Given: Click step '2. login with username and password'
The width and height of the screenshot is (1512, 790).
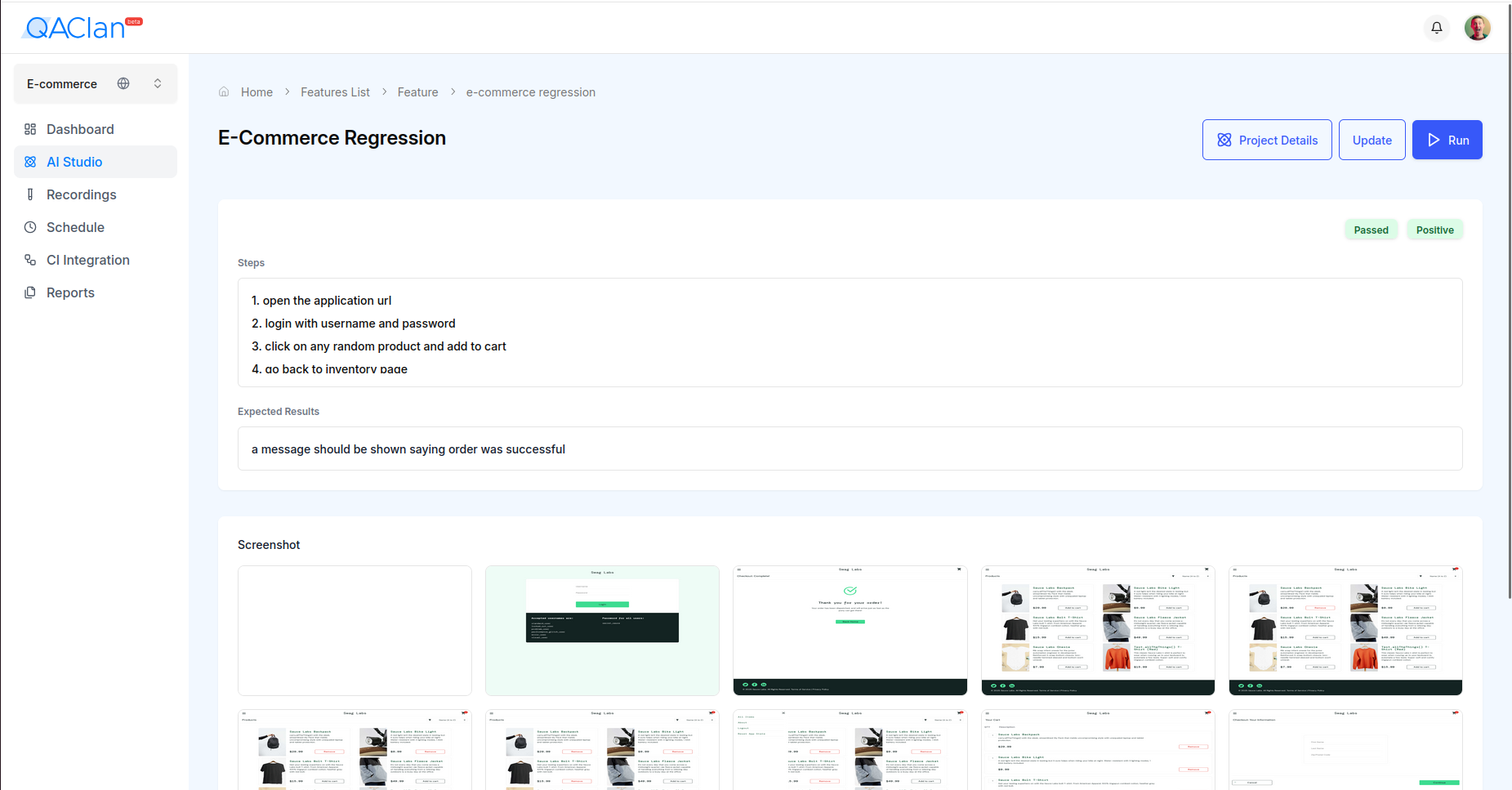Looking at the screenshot, I should click(x=354, y=324).
